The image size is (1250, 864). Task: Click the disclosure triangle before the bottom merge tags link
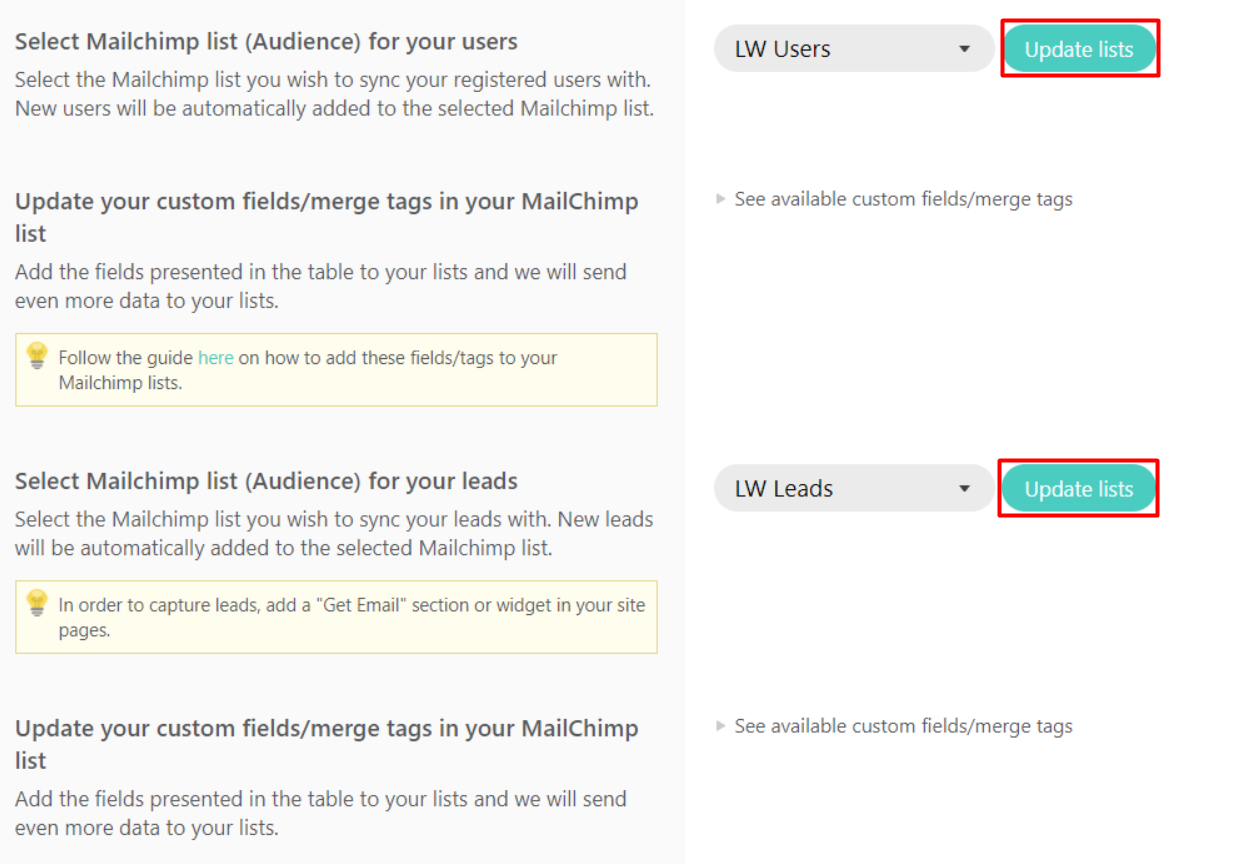720,726
